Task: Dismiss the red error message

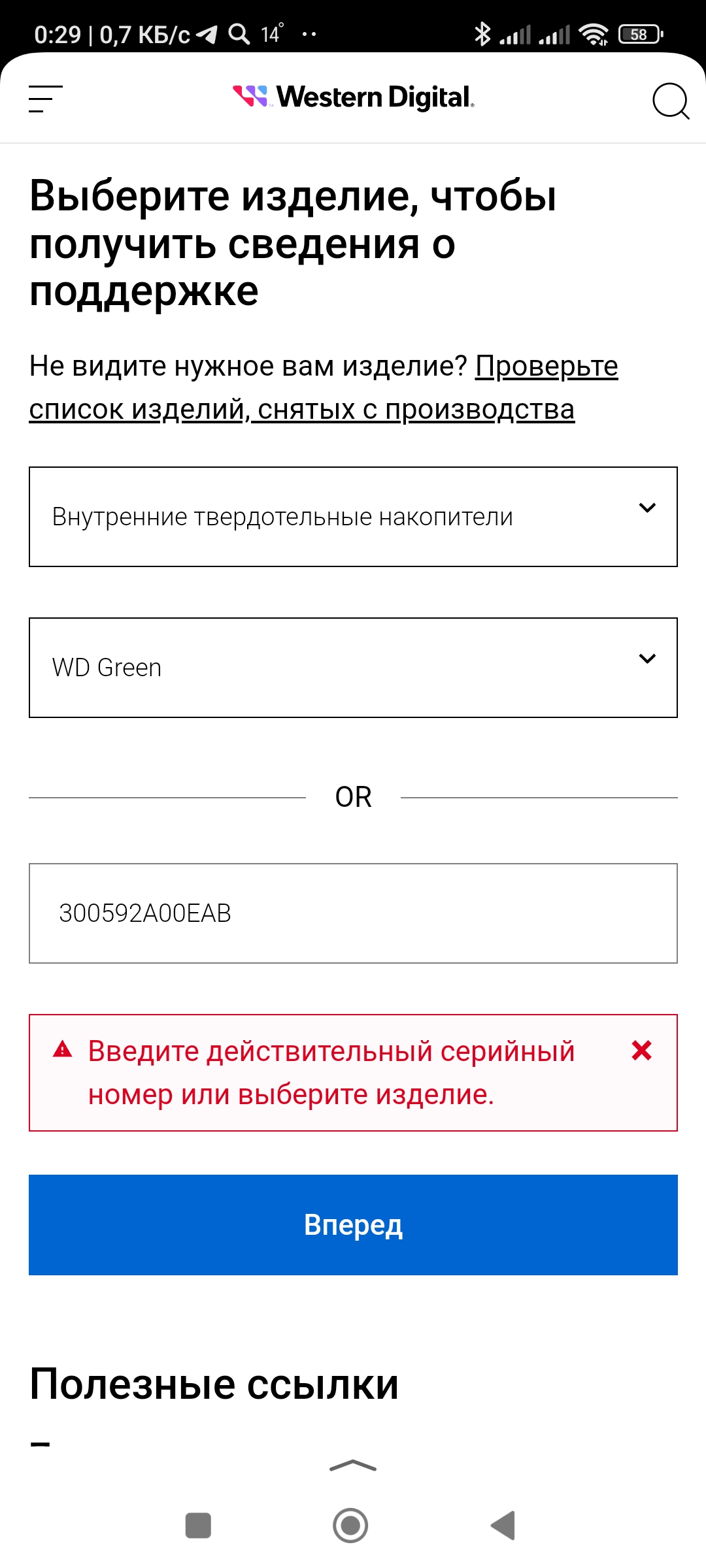Action: click(642, 1051)
